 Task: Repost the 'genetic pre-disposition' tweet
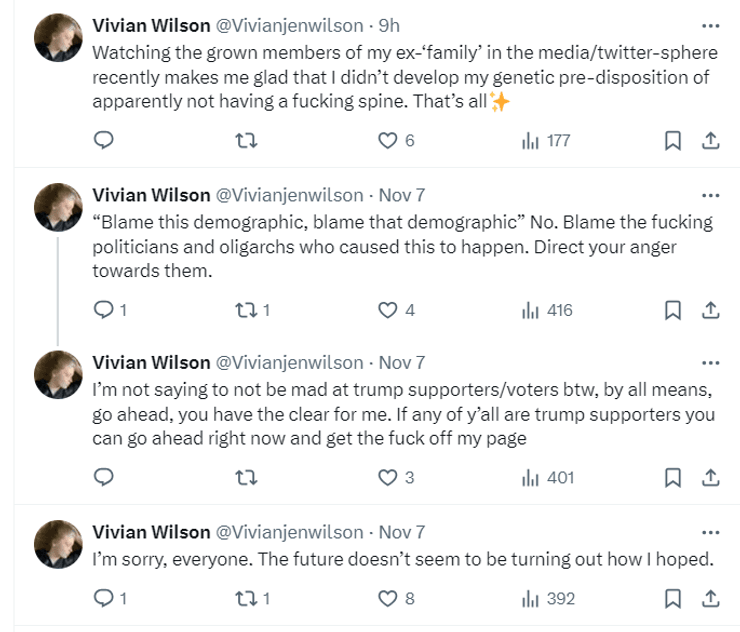click(240, 141)
